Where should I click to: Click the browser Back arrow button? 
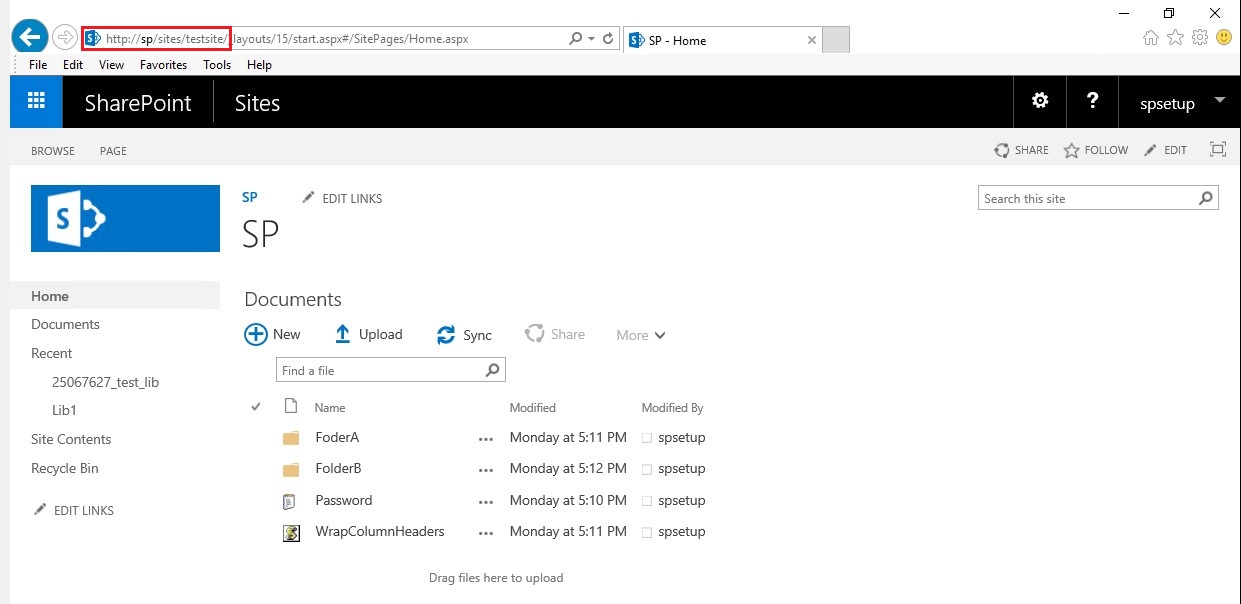pos(29,38)
